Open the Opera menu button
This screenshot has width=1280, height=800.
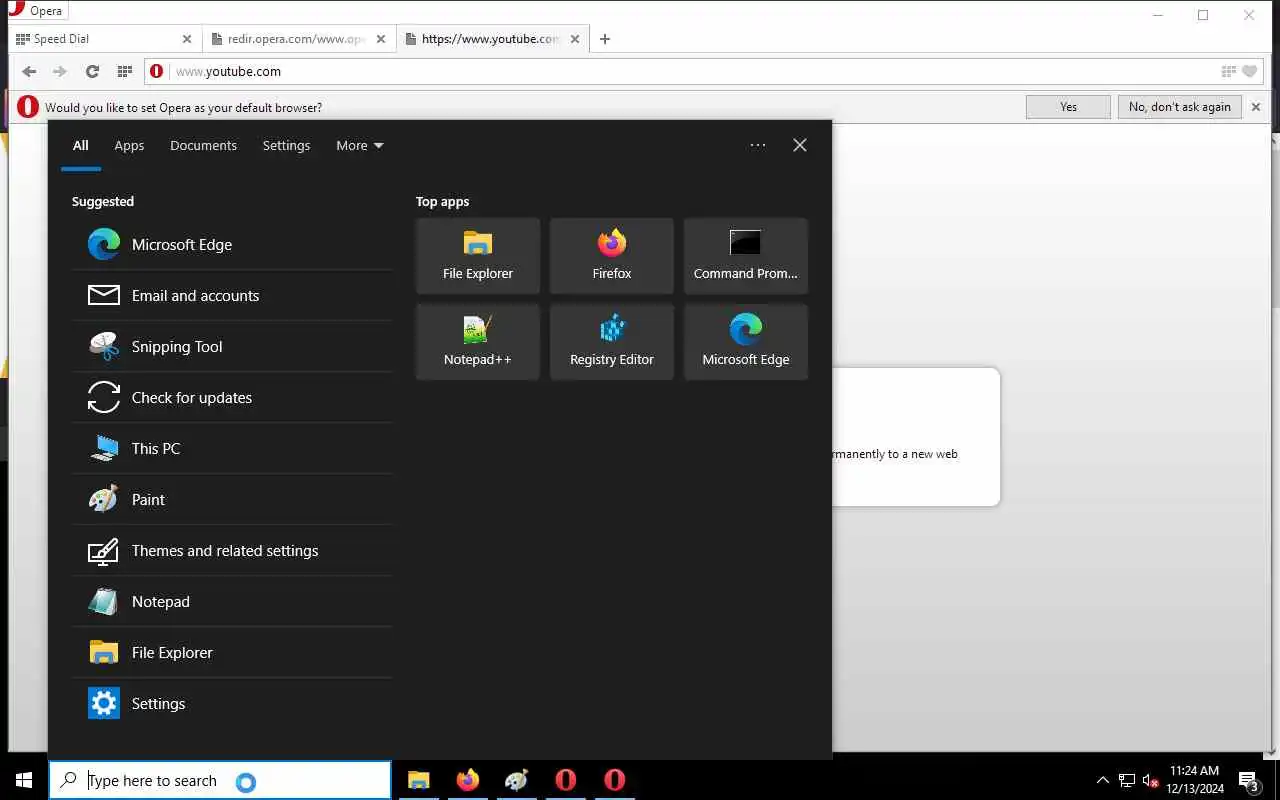(x=36, y=11)
